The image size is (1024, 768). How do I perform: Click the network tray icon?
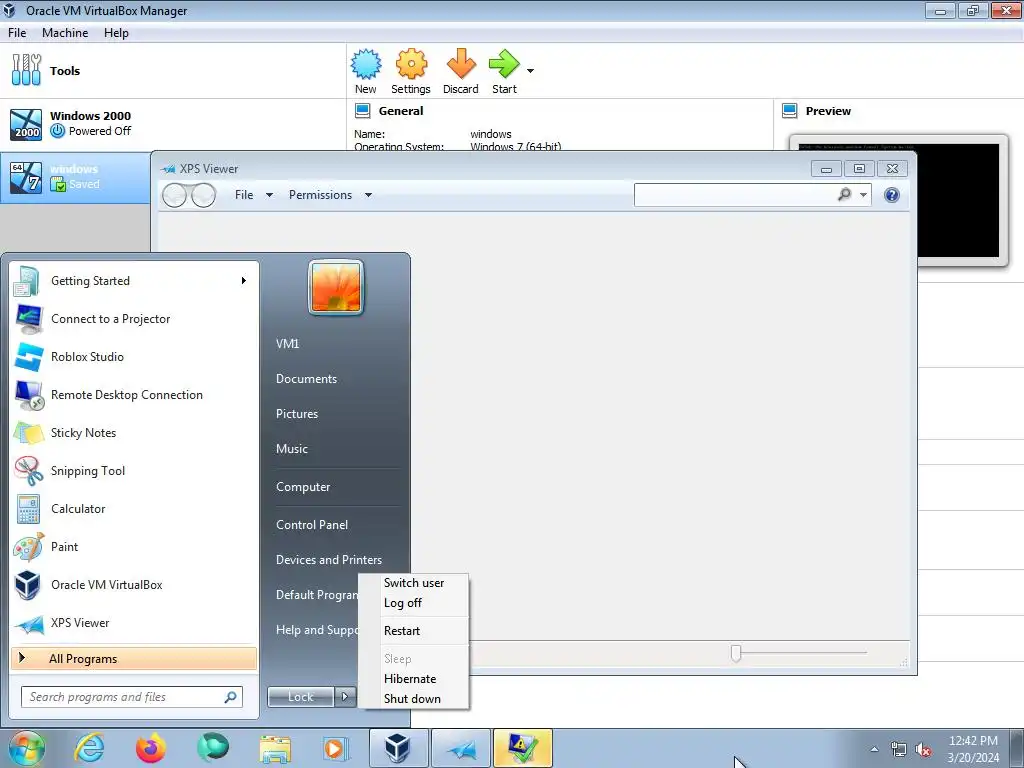[899, 750]
